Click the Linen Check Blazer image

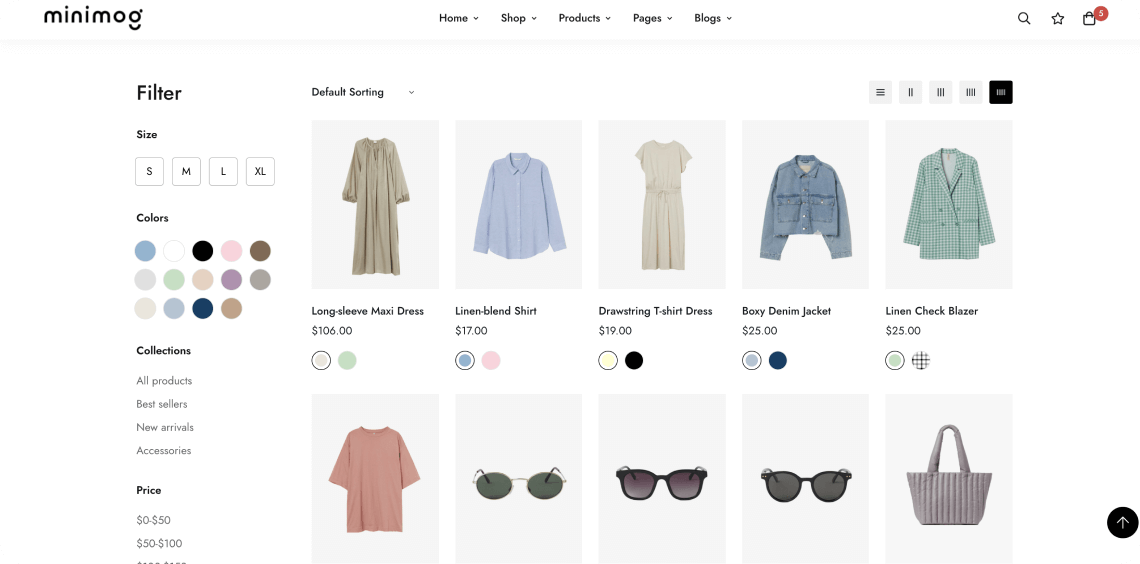point(949,205)
